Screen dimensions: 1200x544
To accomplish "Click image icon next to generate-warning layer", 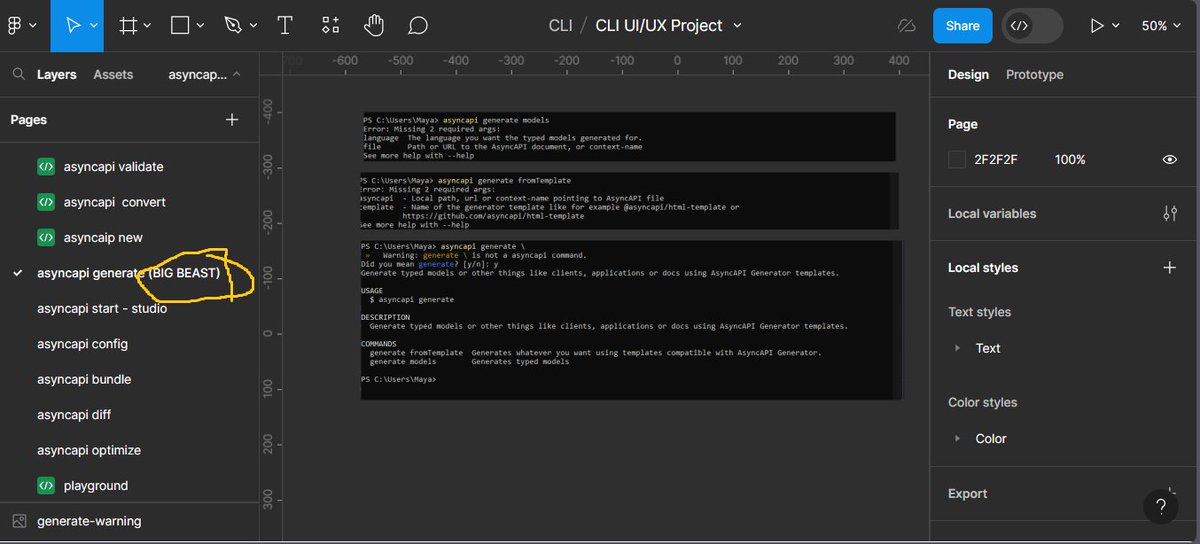I will point(19,521).
